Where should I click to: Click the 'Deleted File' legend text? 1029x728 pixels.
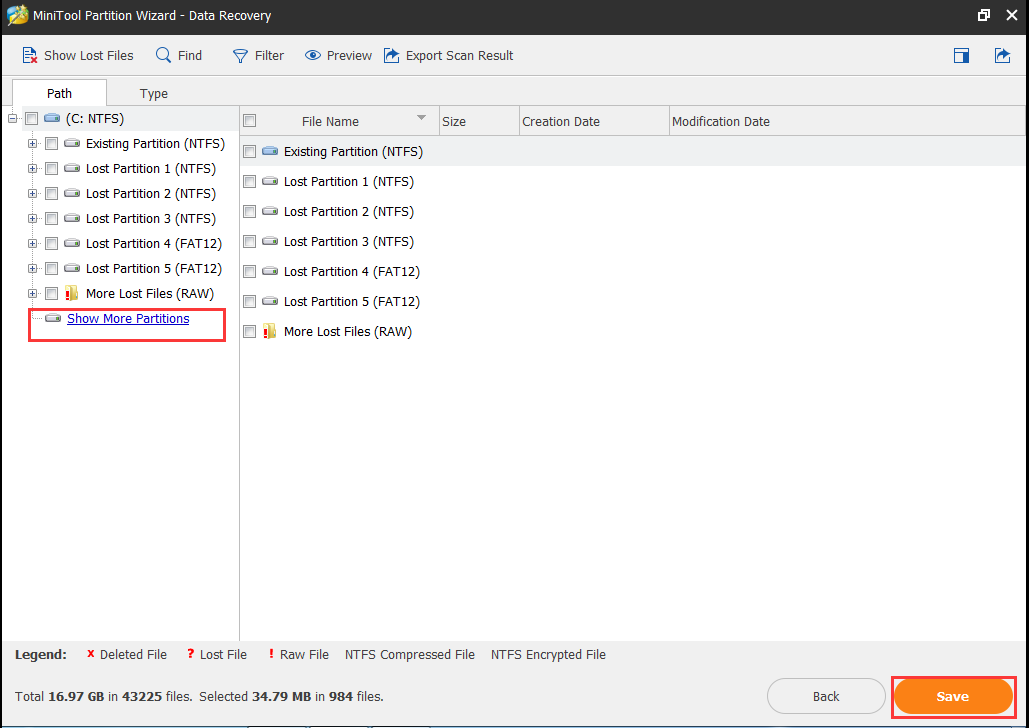pyautogui.click(x=133, y=654)
